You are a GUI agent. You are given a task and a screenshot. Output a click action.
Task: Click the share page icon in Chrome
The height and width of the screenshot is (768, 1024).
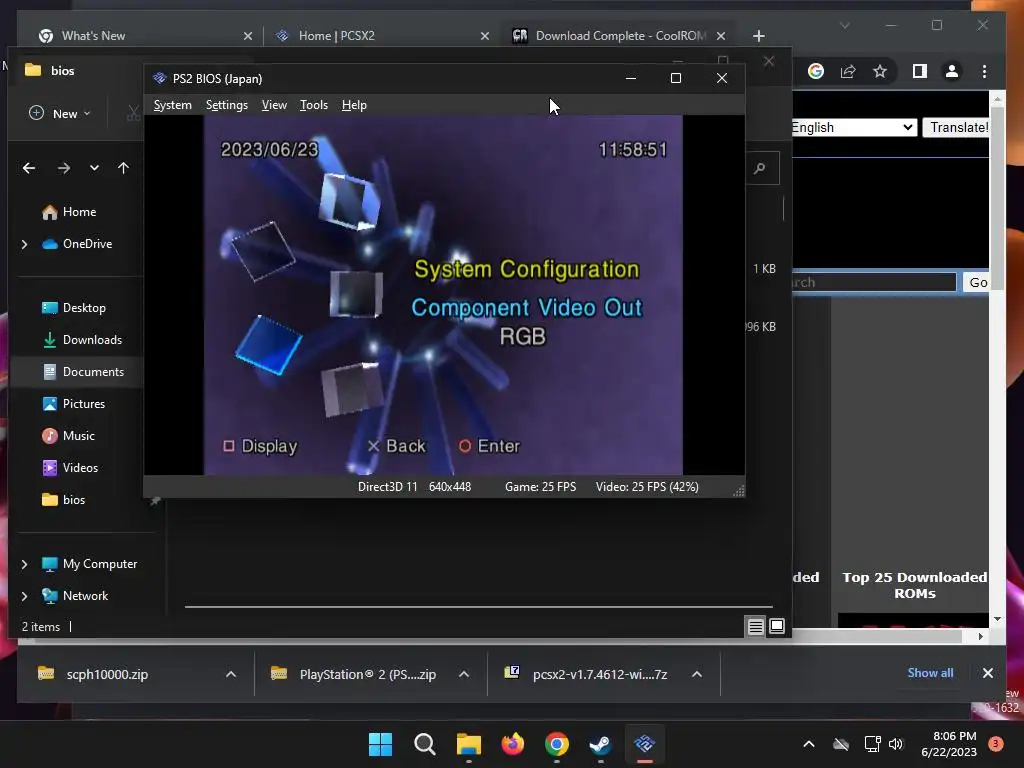pos(848,71)
